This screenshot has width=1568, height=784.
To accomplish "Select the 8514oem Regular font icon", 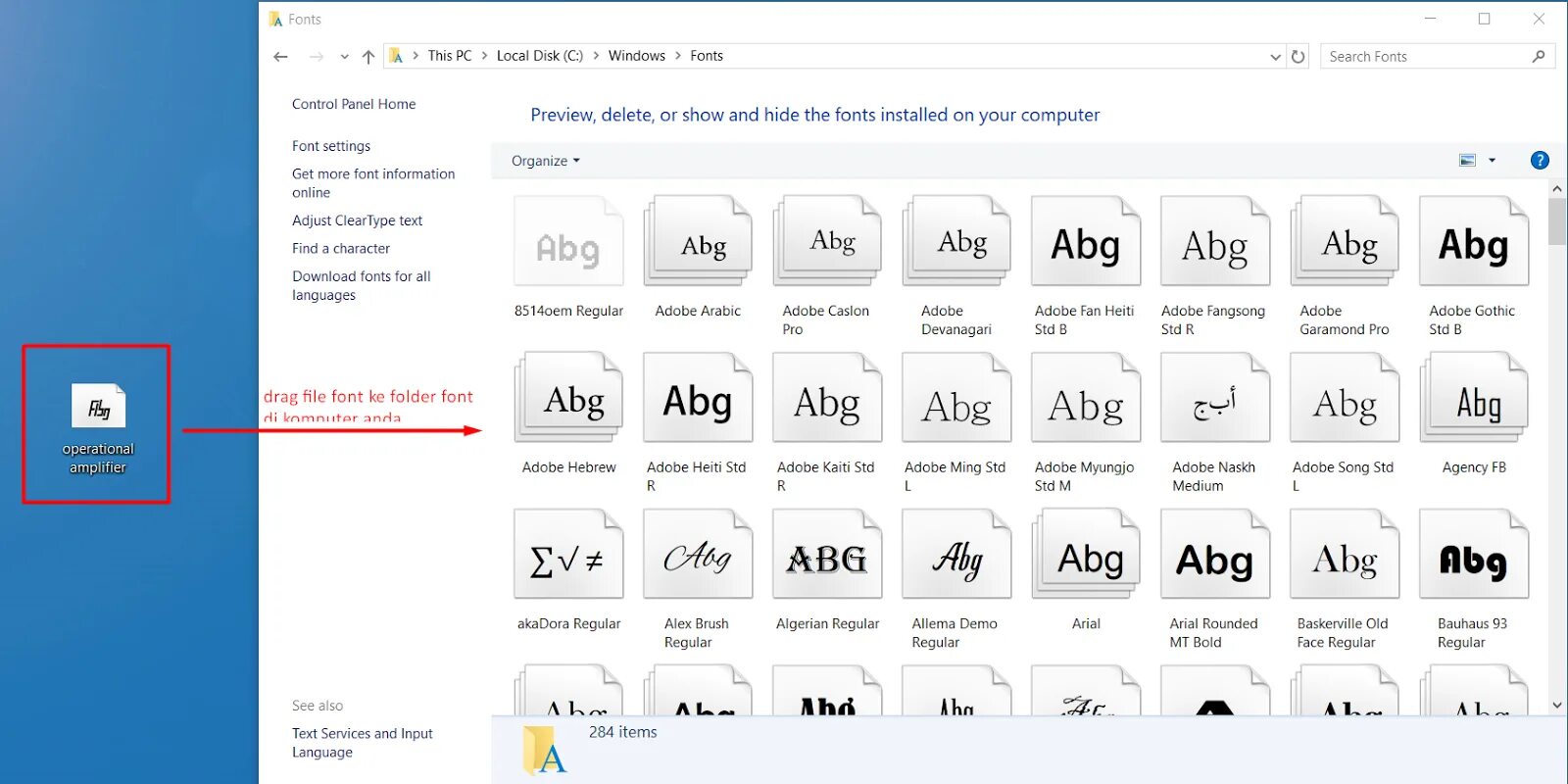I will [568, 241].
